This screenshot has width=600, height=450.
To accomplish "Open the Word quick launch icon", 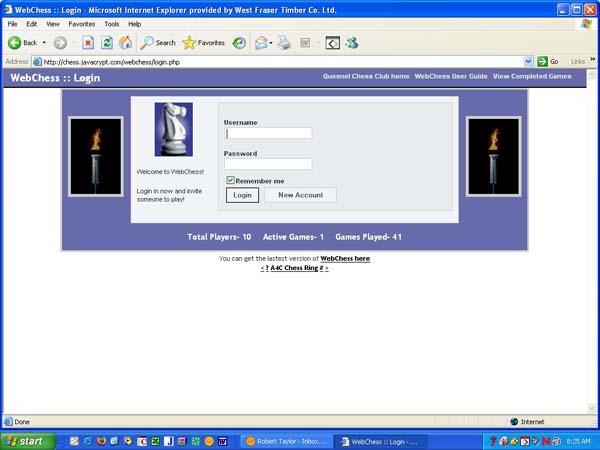I will click(223, 441).
